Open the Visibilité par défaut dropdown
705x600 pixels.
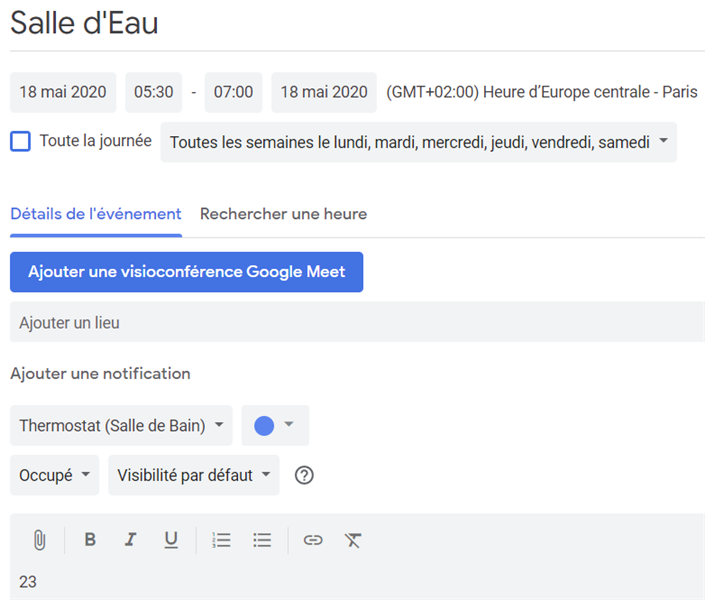pos(193,475)
